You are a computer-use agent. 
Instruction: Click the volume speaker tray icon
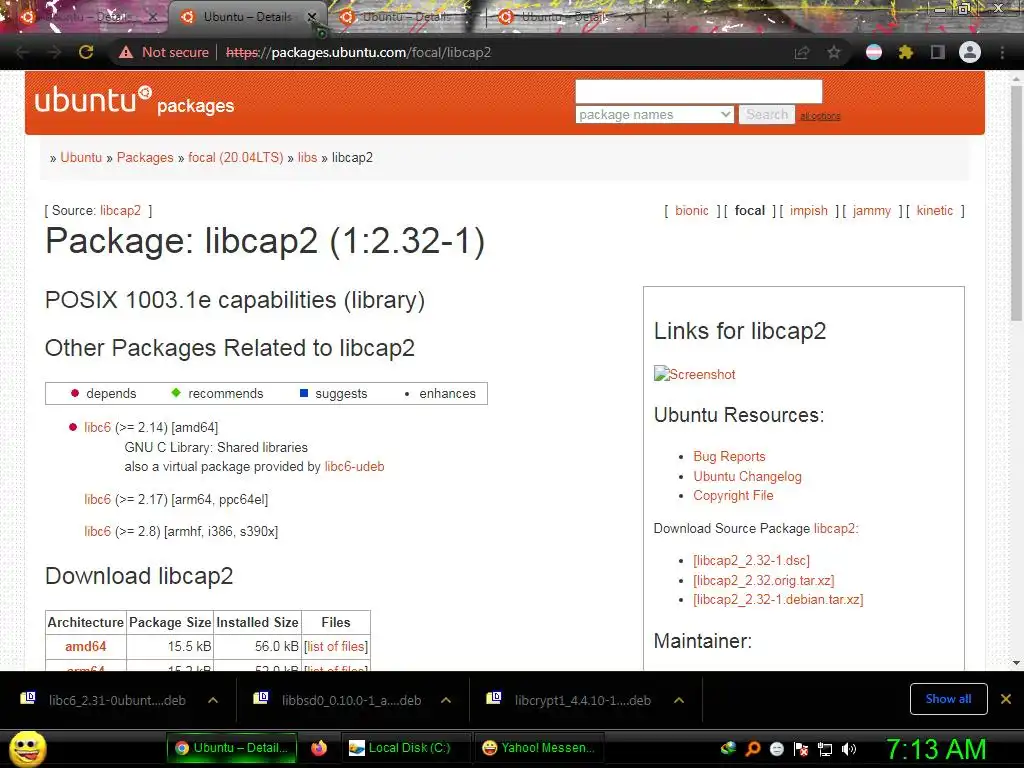[849, 749]
